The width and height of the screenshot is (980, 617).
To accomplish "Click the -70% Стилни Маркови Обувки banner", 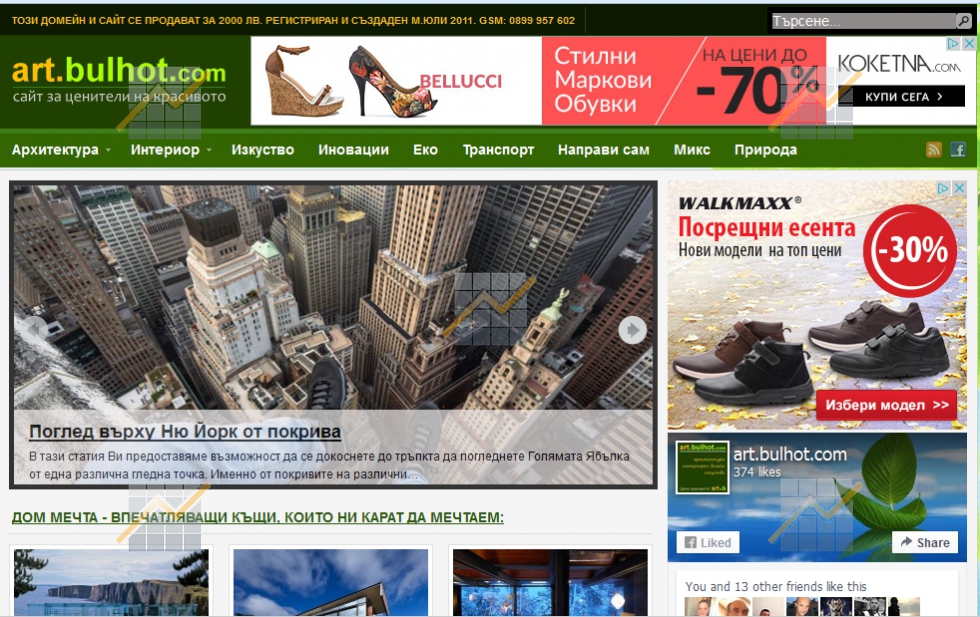I will point(684,81).
